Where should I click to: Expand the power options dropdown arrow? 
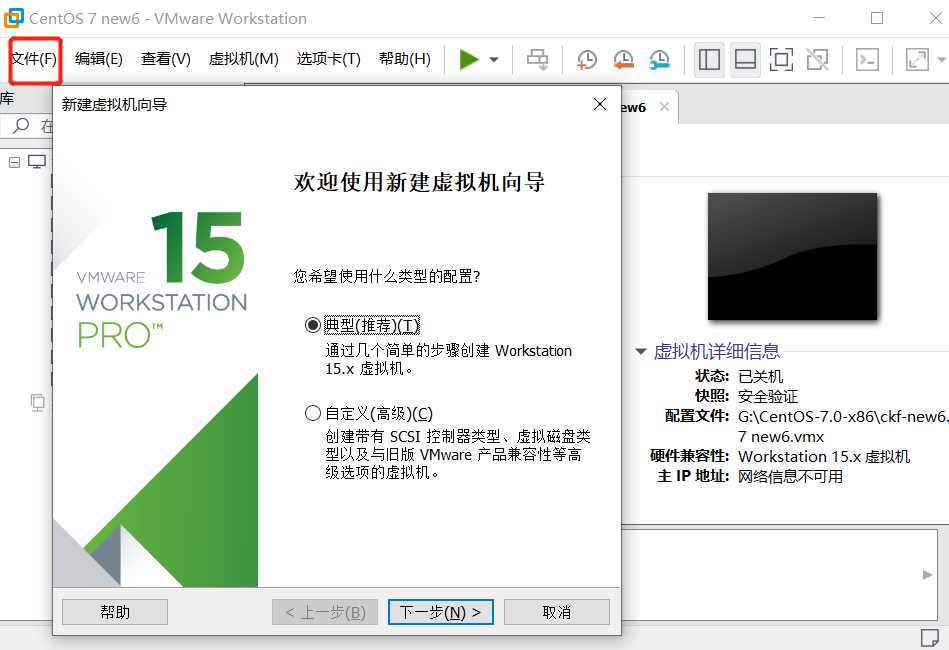(494, 59)
